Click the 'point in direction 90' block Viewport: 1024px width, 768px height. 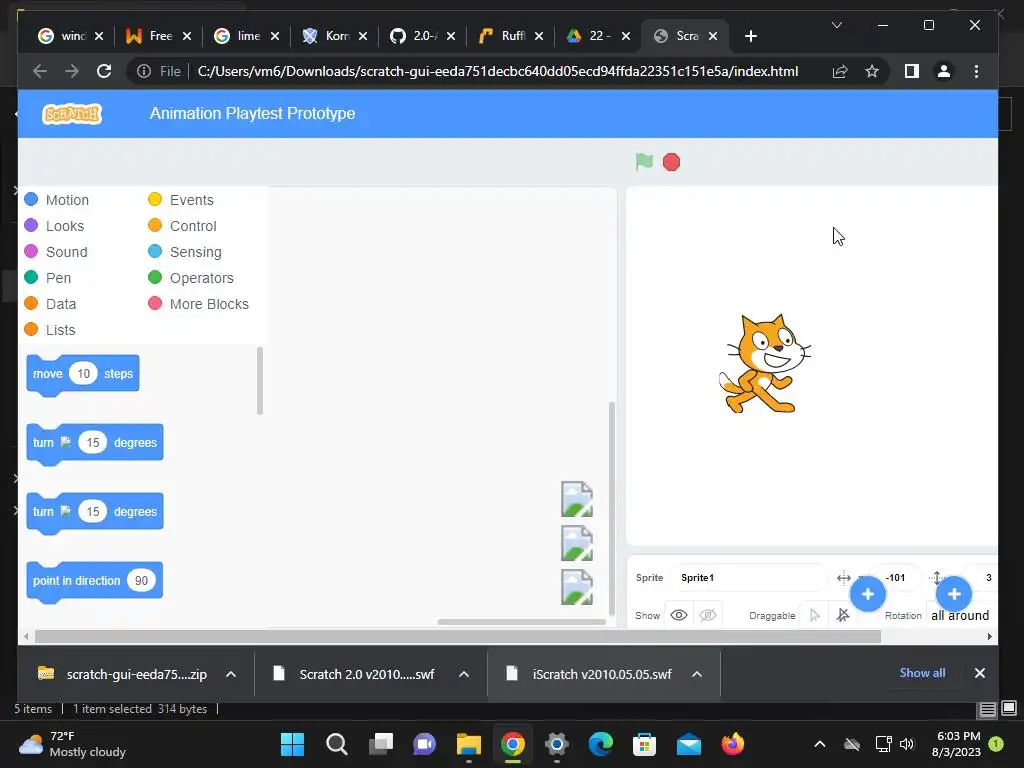click(x=95, y=582)
